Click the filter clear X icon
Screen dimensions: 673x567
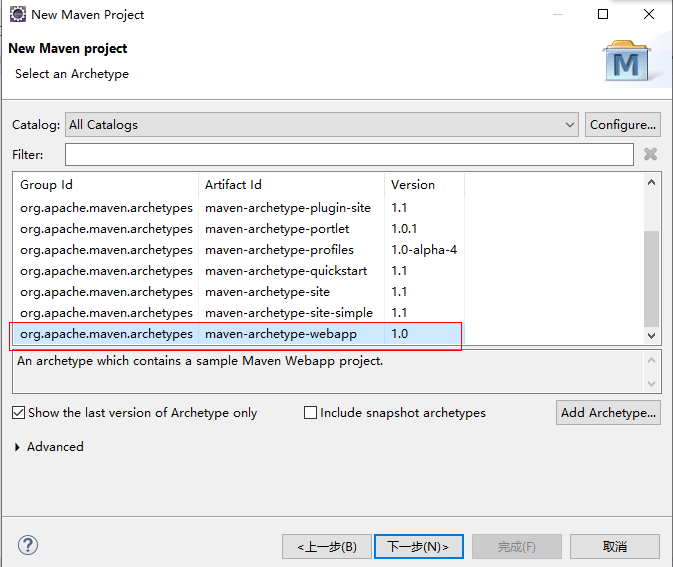pos(650,154)
